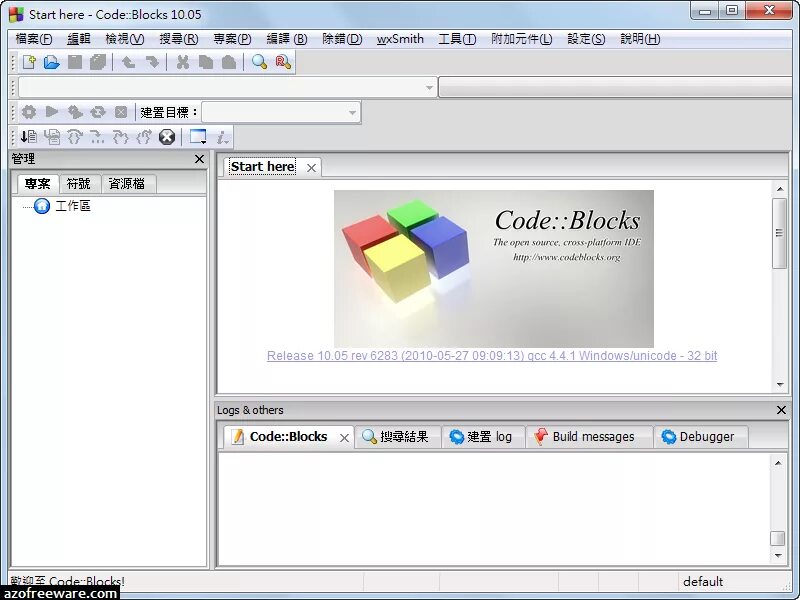Close the 管理 Management panel

tap(199, 159)
